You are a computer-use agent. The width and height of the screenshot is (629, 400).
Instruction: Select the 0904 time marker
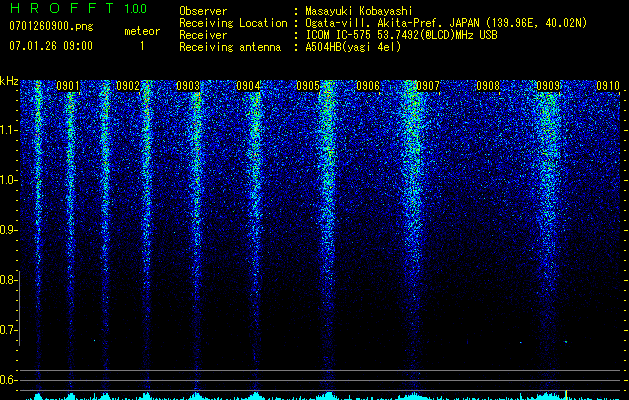point(248,87)
